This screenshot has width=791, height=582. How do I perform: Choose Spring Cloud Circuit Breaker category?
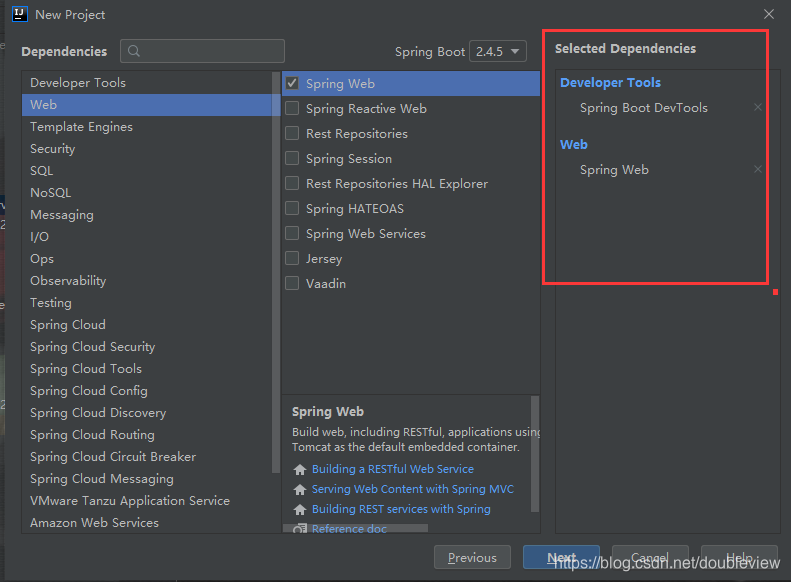[147, 457]
